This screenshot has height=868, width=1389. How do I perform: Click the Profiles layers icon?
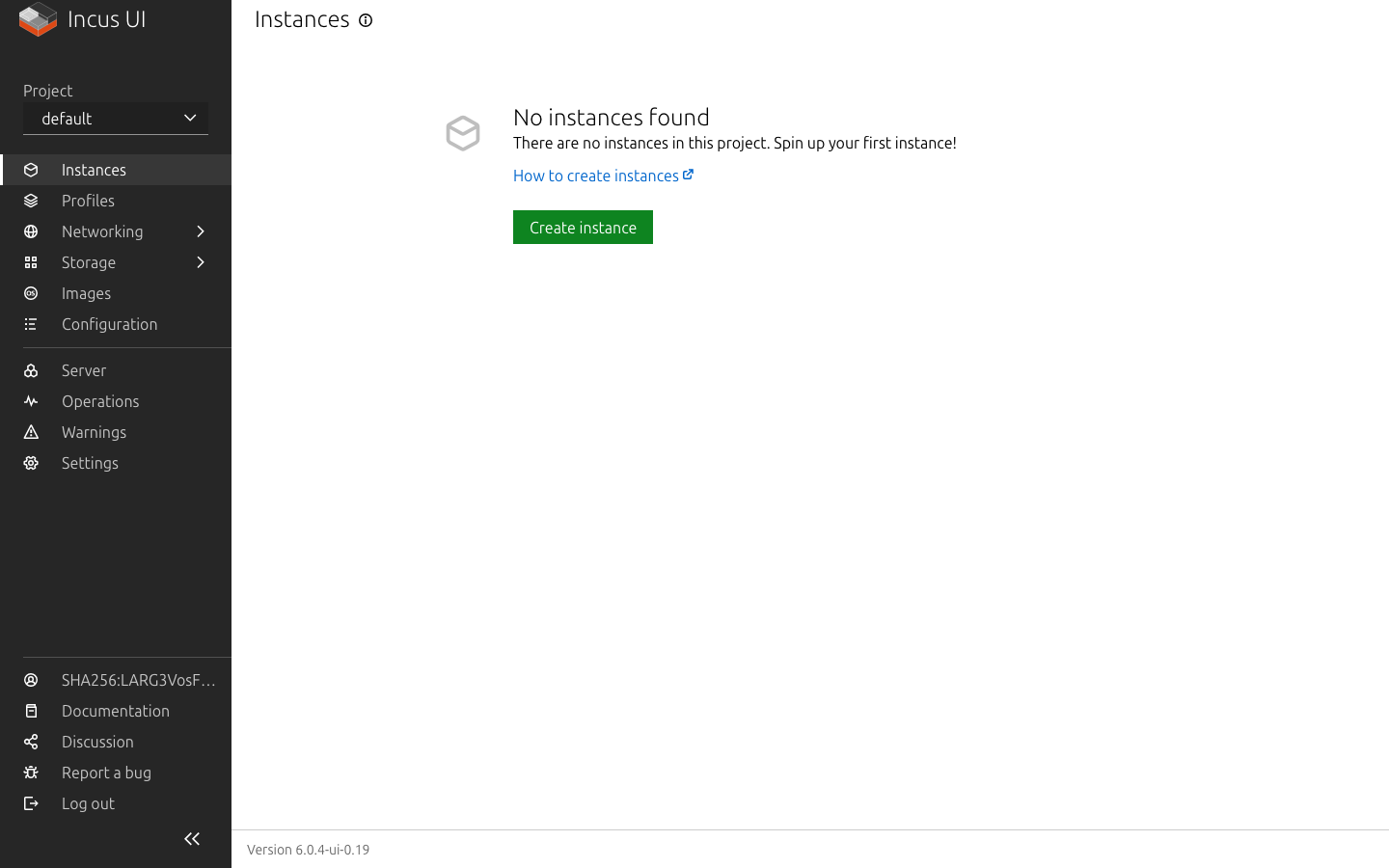coord(31,201)
